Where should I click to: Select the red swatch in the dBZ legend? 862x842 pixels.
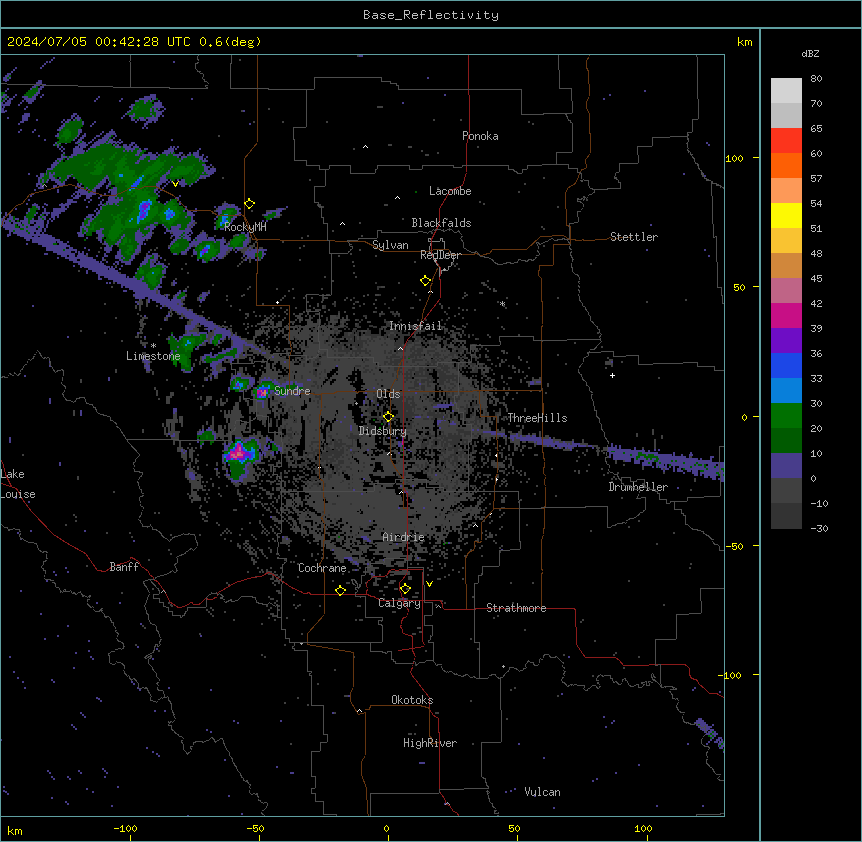click(x=786, y=141)
